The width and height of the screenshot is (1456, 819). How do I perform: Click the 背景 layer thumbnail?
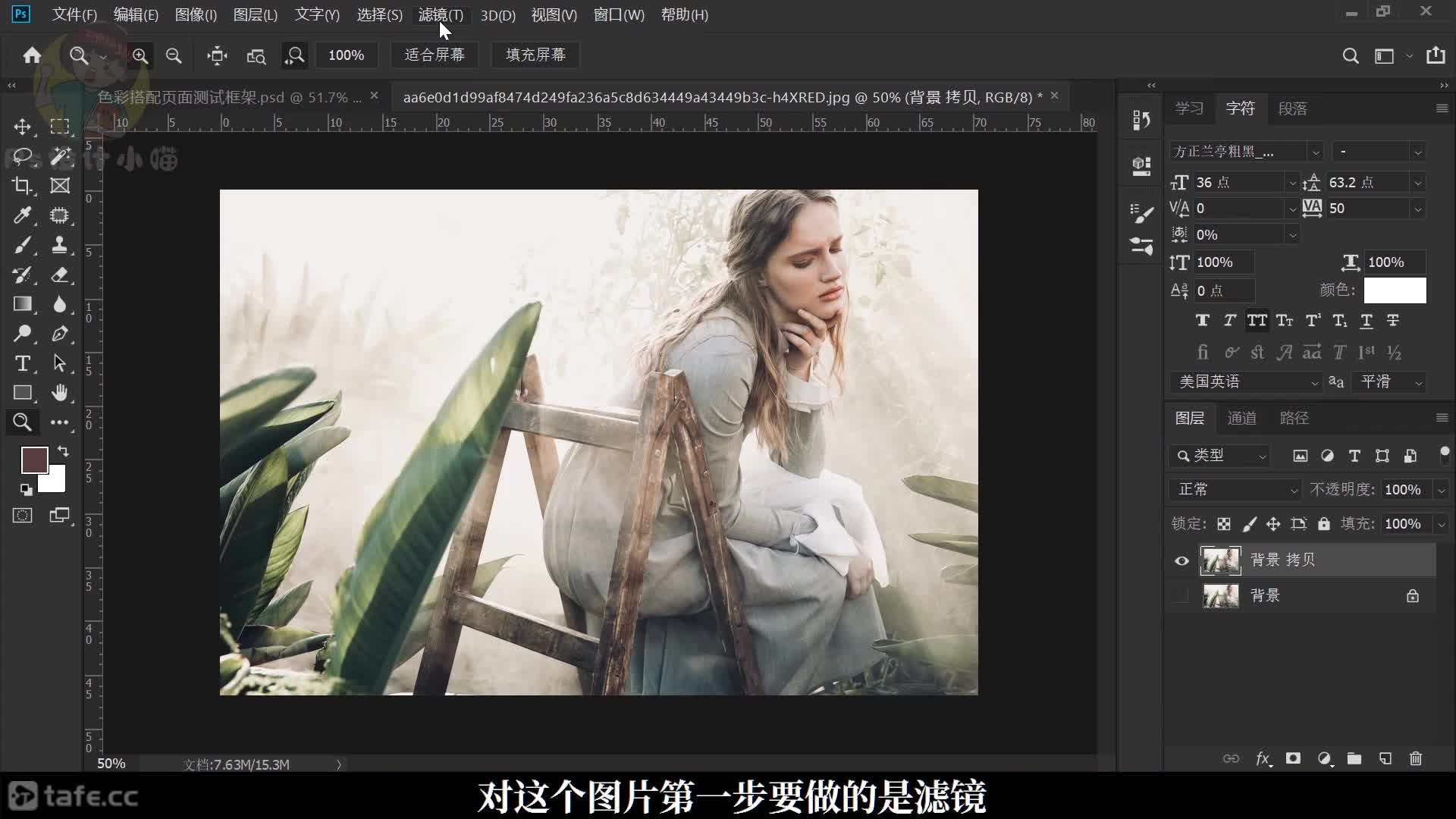point(1221,596)
